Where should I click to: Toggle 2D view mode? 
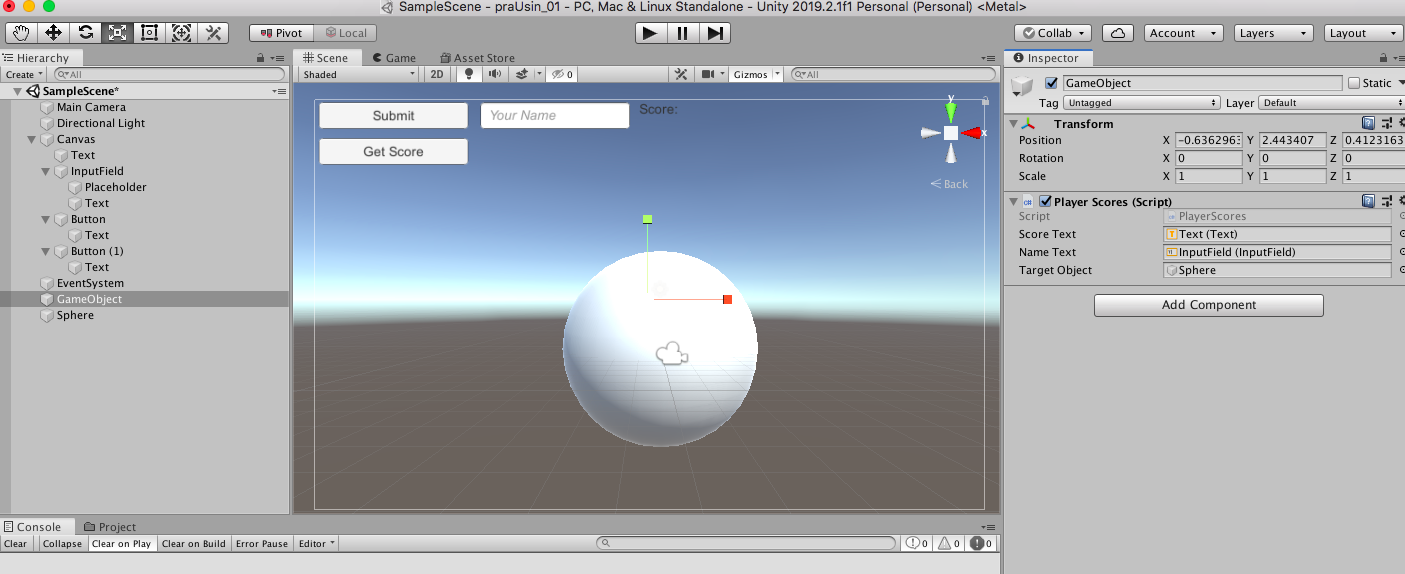pyautogui.click(x=437, y=74)
